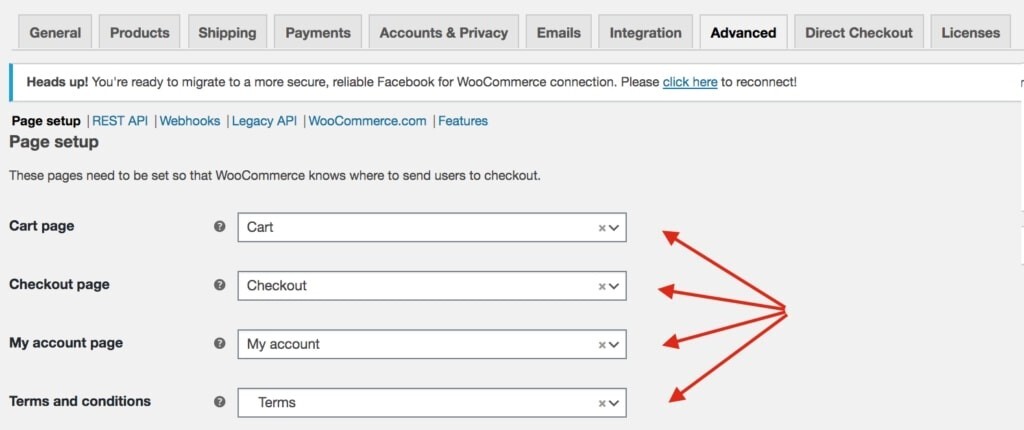Expand the Terms and conditions dropdown
The width and height of the screenshot is (1024, 430).
[615, 403]
